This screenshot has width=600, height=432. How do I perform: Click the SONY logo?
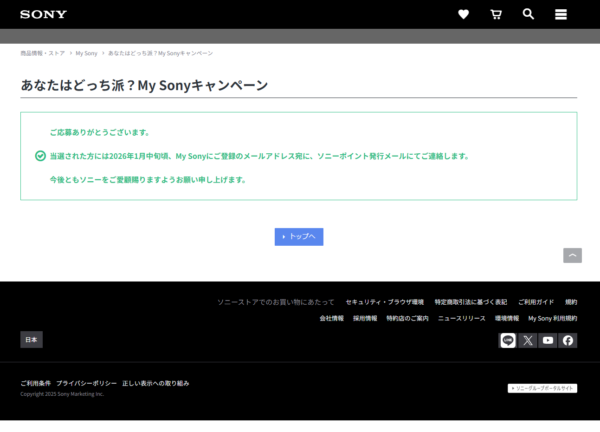[43, 15]
